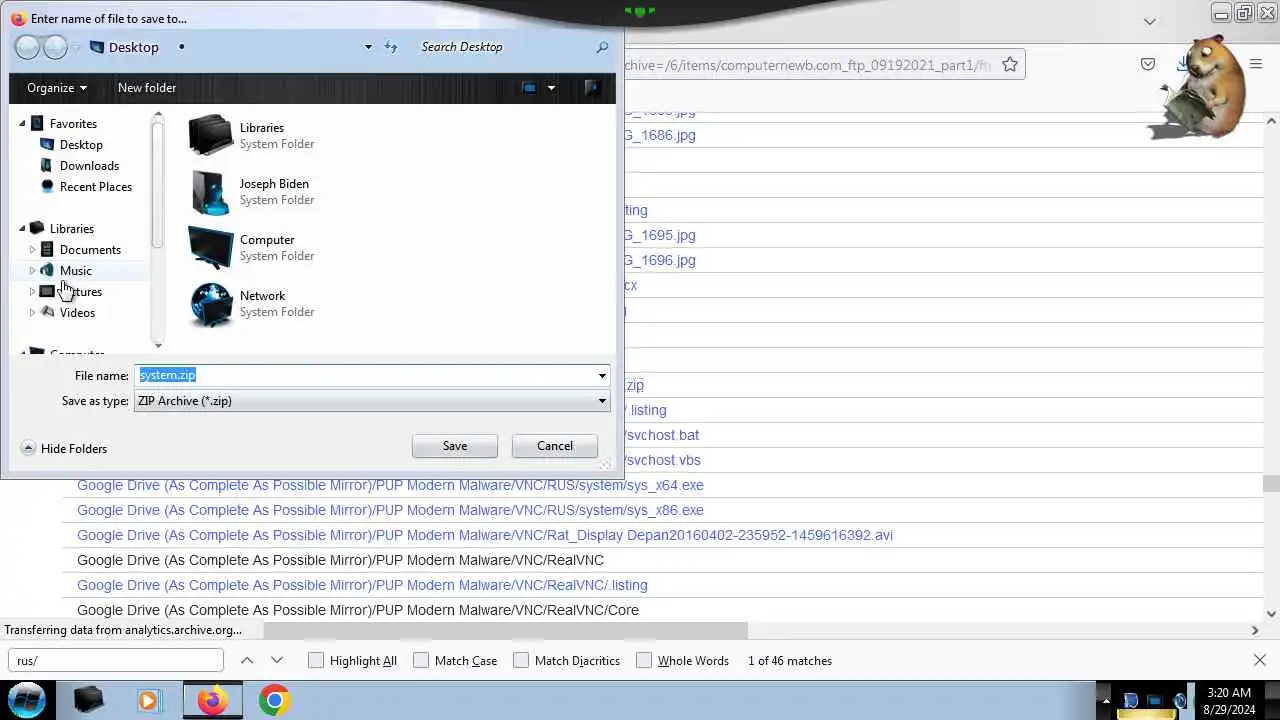Collapse the Favorites tree group
The width and height of the screenshot is (1280, 720).
(x=22, y=124)
